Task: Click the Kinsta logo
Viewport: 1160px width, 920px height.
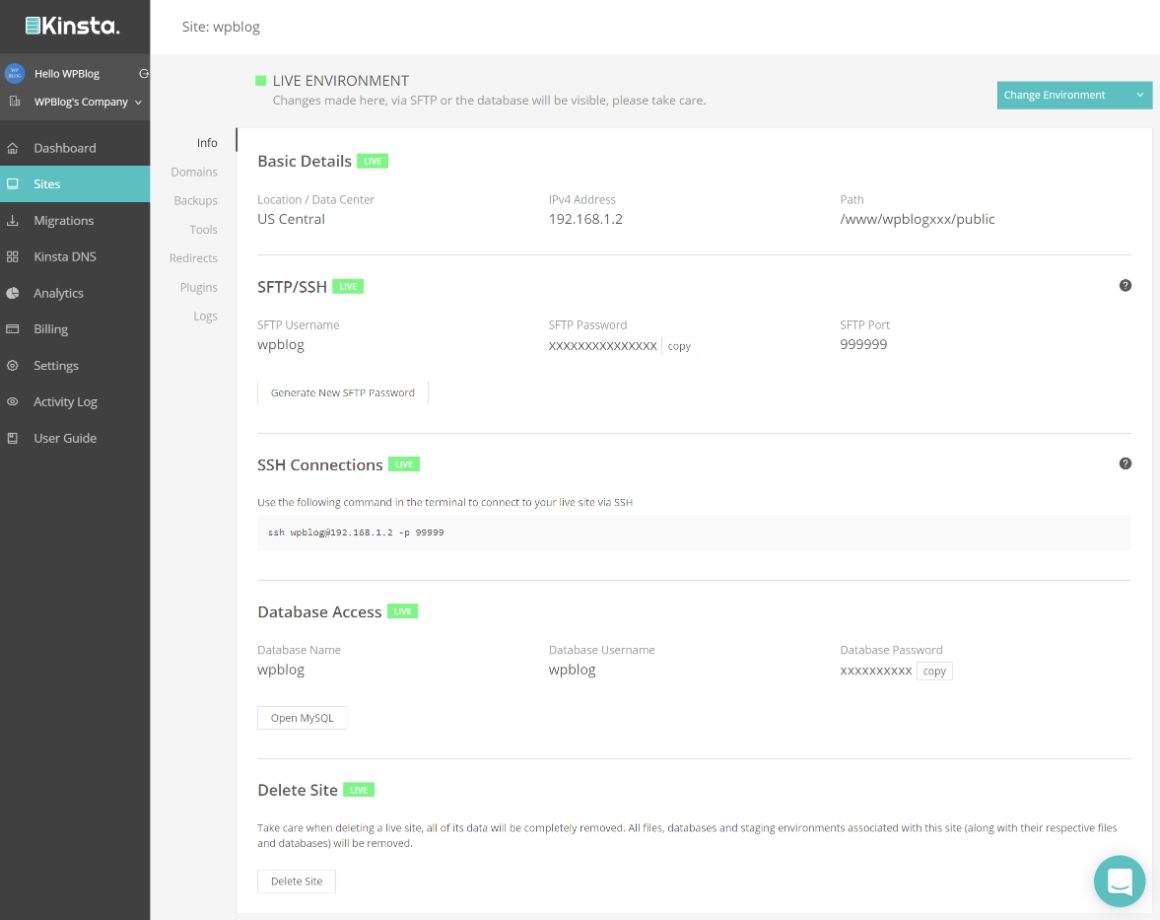Action: [72, 26]
